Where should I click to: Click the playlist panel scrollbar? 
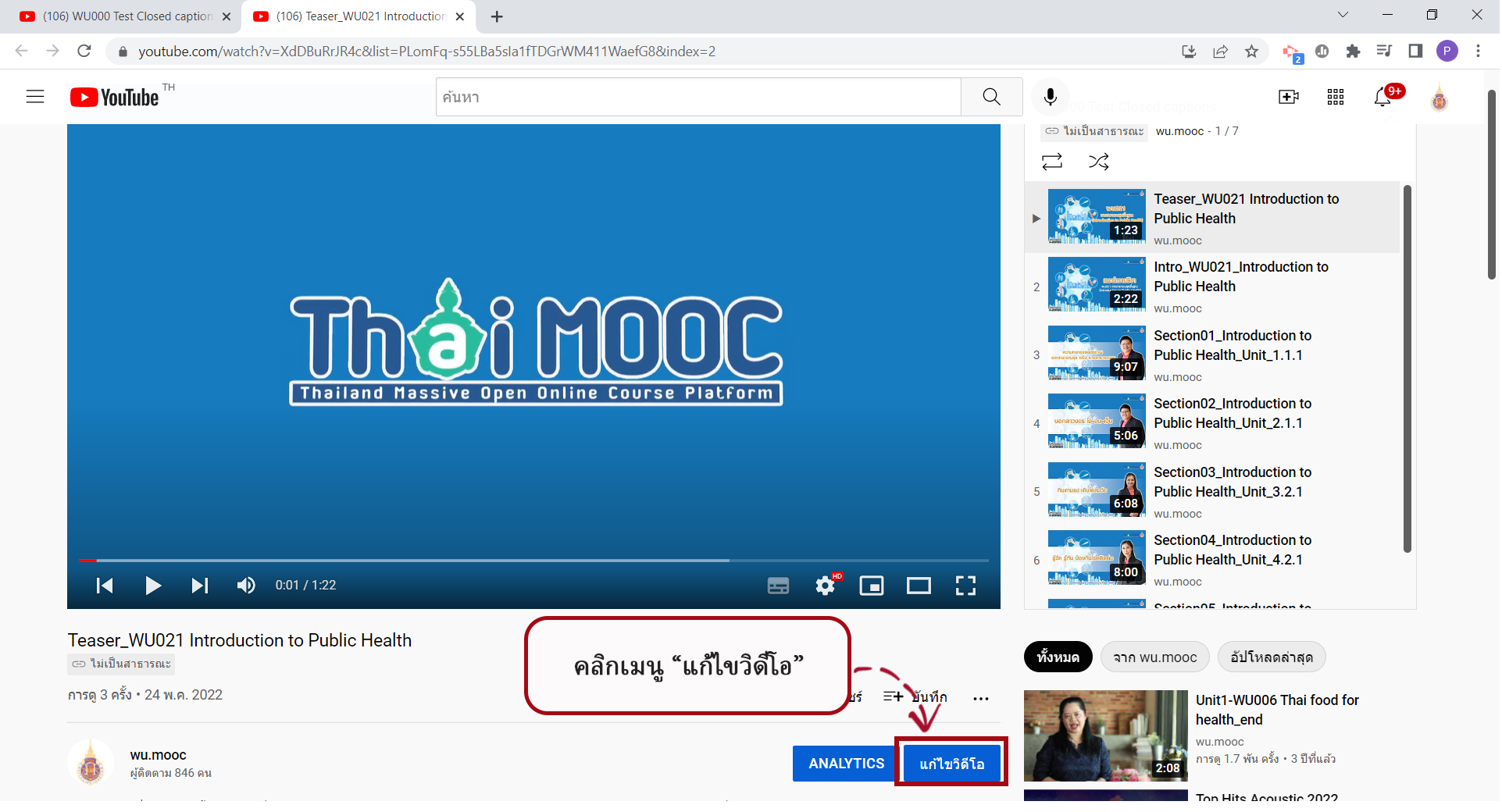pos(1407,369)
